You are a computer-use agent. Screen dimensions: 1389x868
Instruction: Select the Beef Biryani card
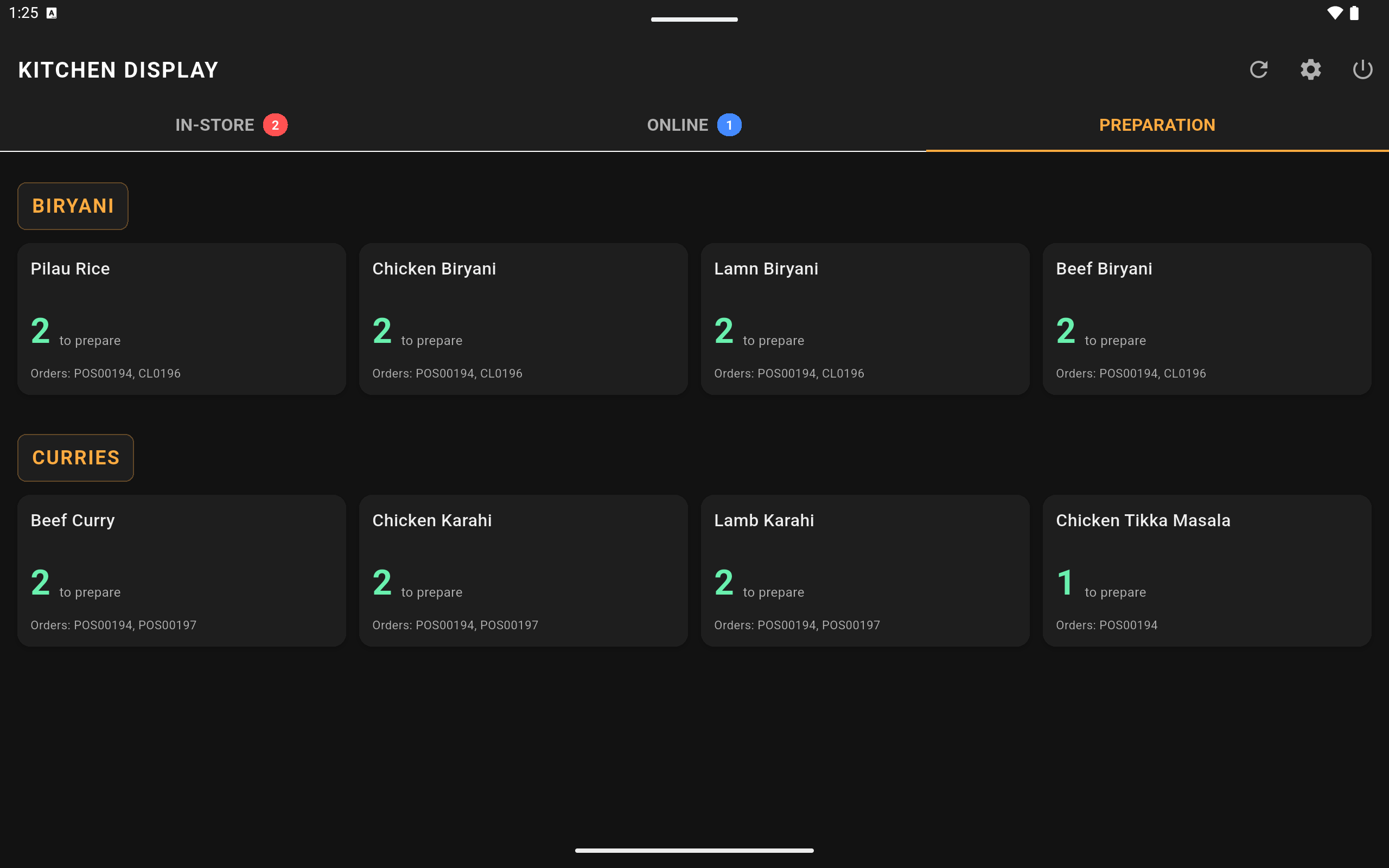click(1207, 319)
